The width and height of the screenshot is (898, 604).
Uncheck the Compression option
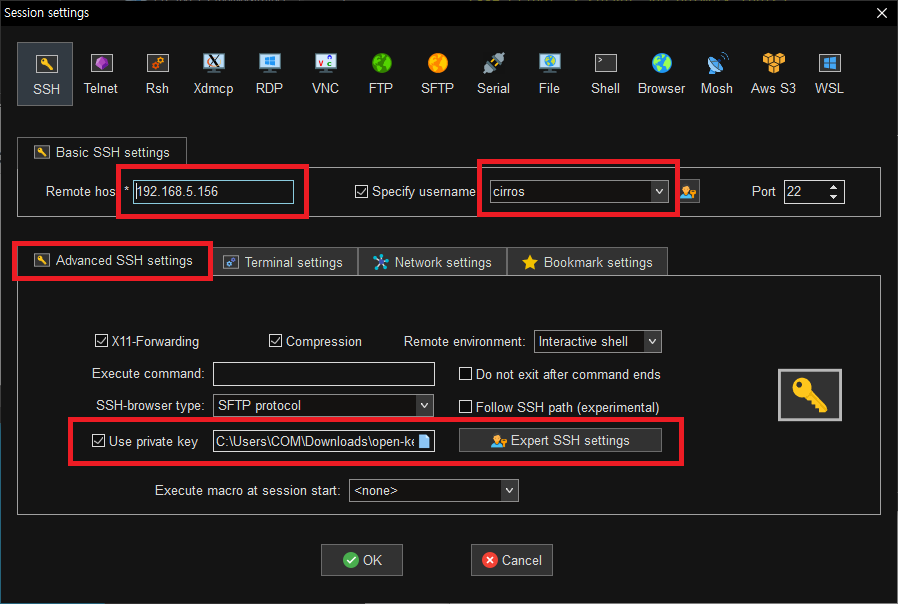[x=275, y=341]
